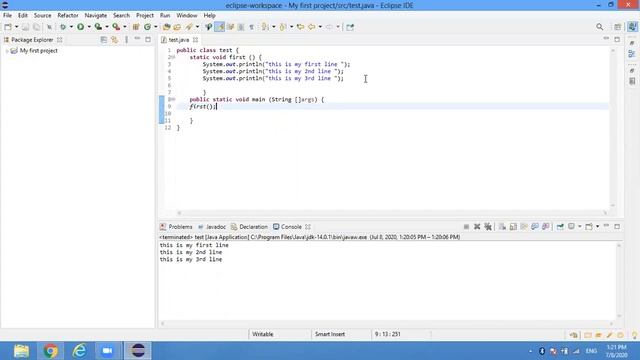Open the Refactor menu

68,16
